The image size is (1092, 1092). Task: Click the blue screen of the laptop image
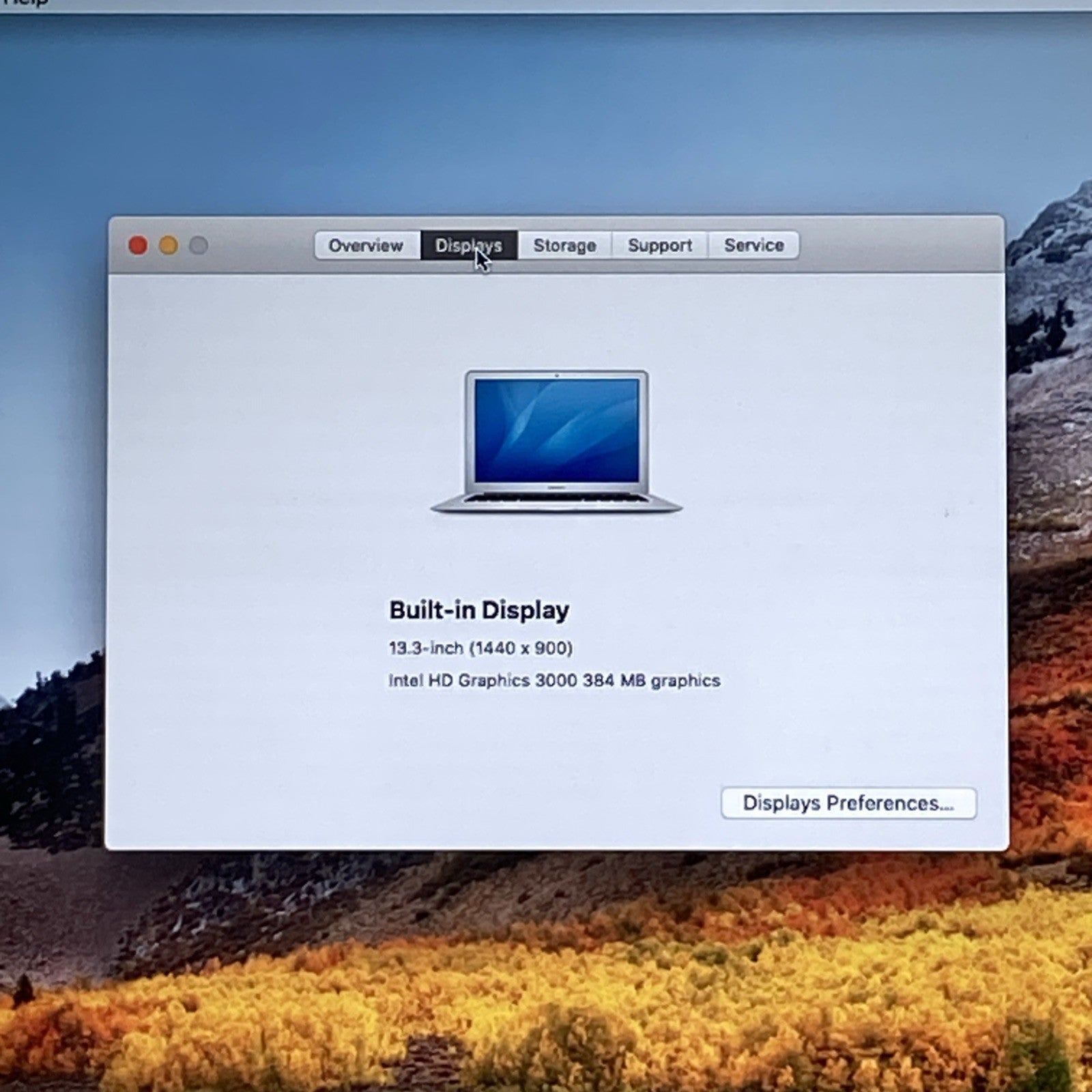pyautogui.click(x=556, y=430)
